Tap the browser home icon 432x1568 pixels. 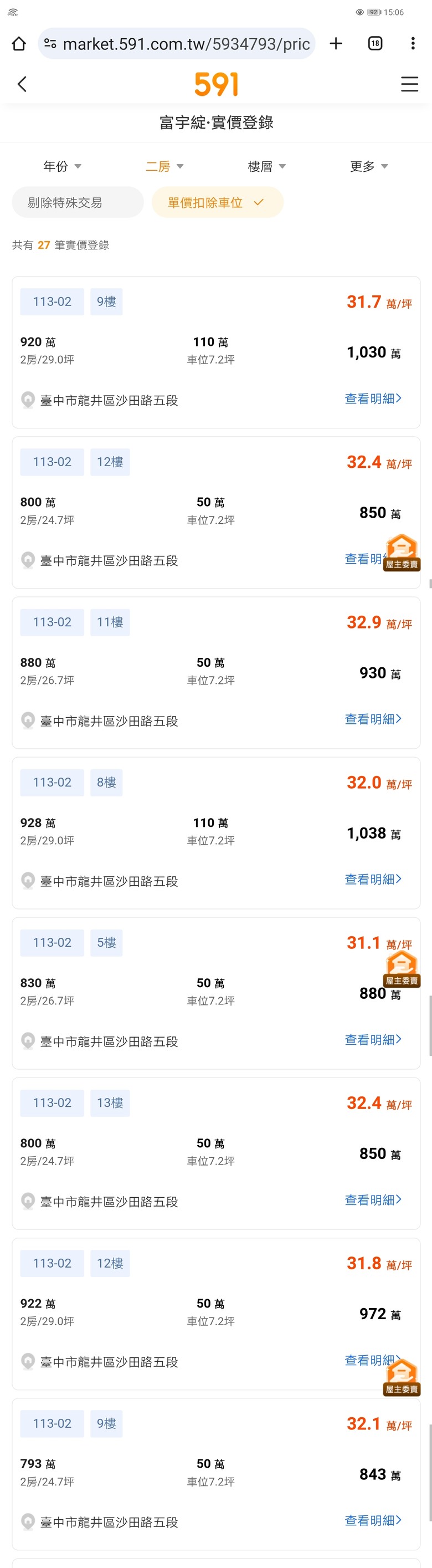(x=19, y=44)
